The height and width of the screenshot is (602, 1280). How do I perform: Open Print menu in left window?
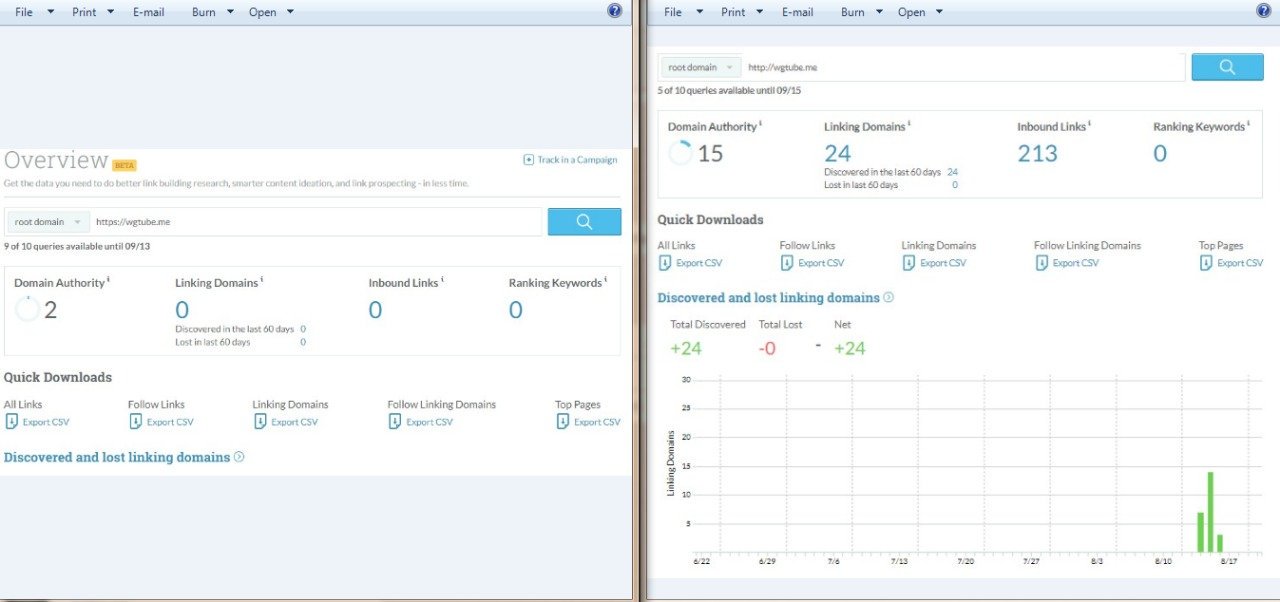[x=85, y=12]
